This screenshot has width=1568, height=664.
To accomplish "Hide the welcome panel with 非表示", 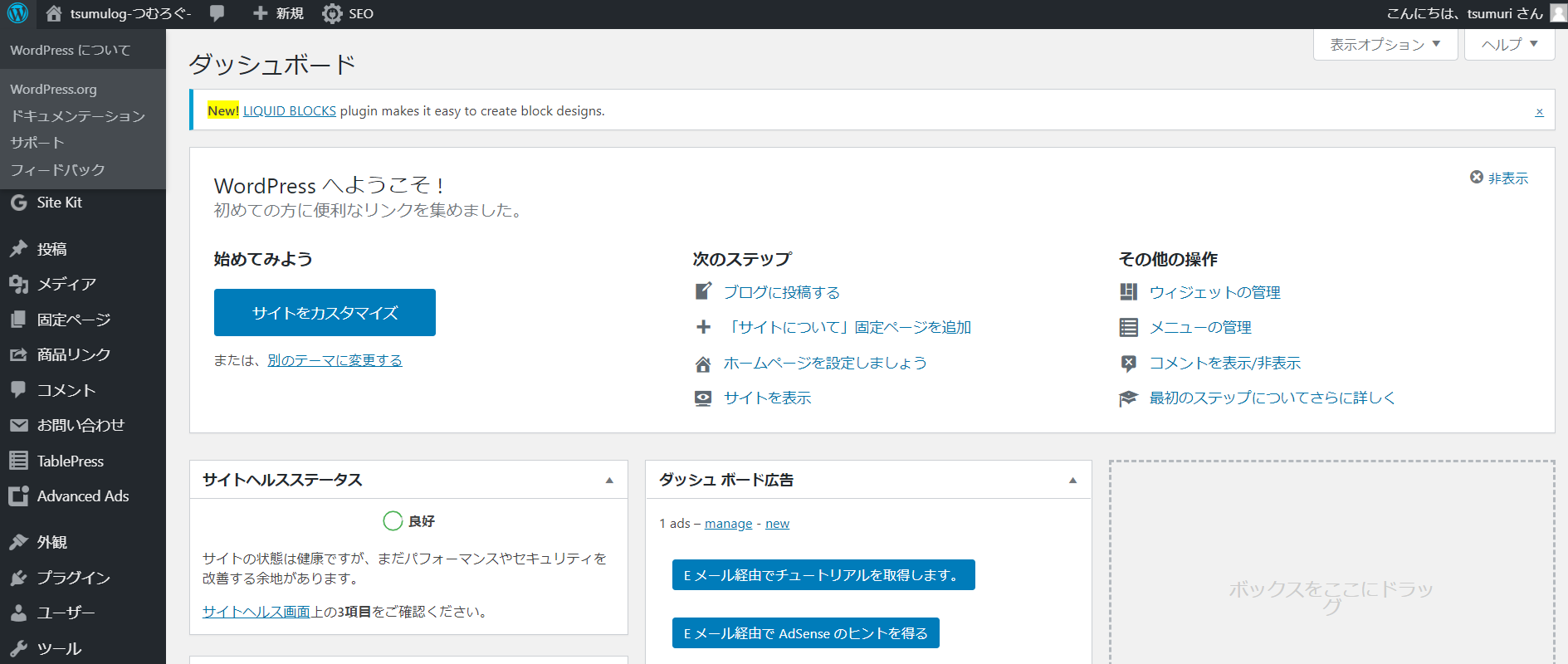I will pos(1499,178).
